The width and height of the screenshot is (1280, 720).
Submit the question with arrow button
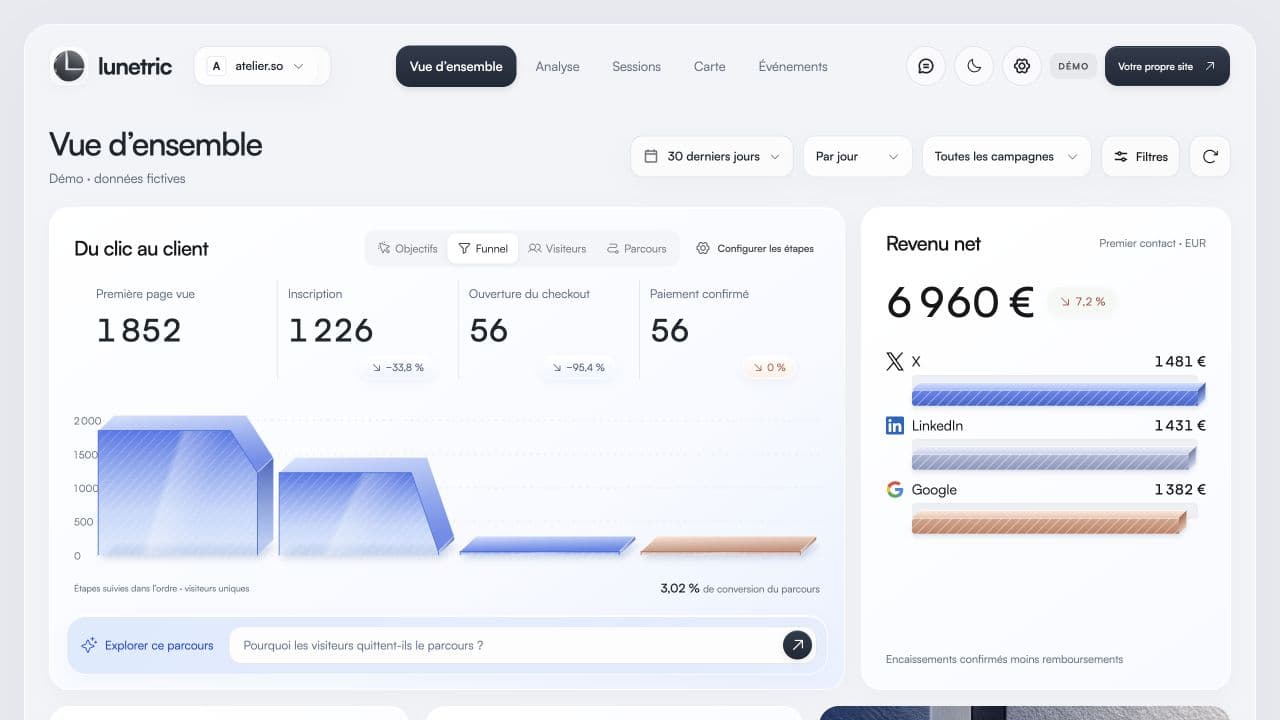(797, 645)
